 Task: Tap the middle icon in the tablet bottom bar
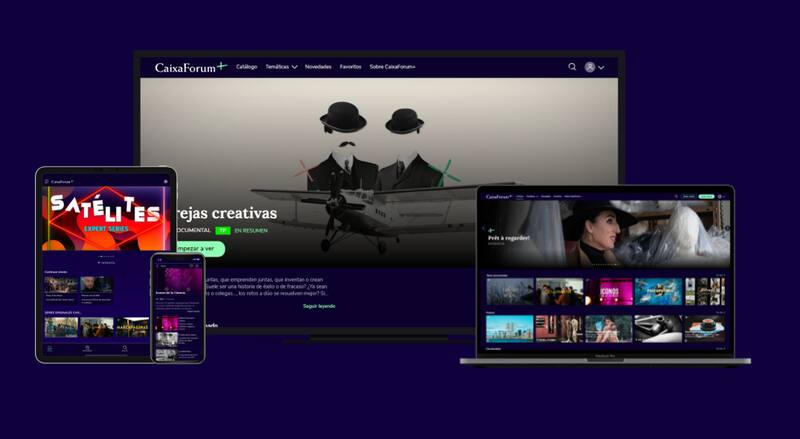pos(87,349)
